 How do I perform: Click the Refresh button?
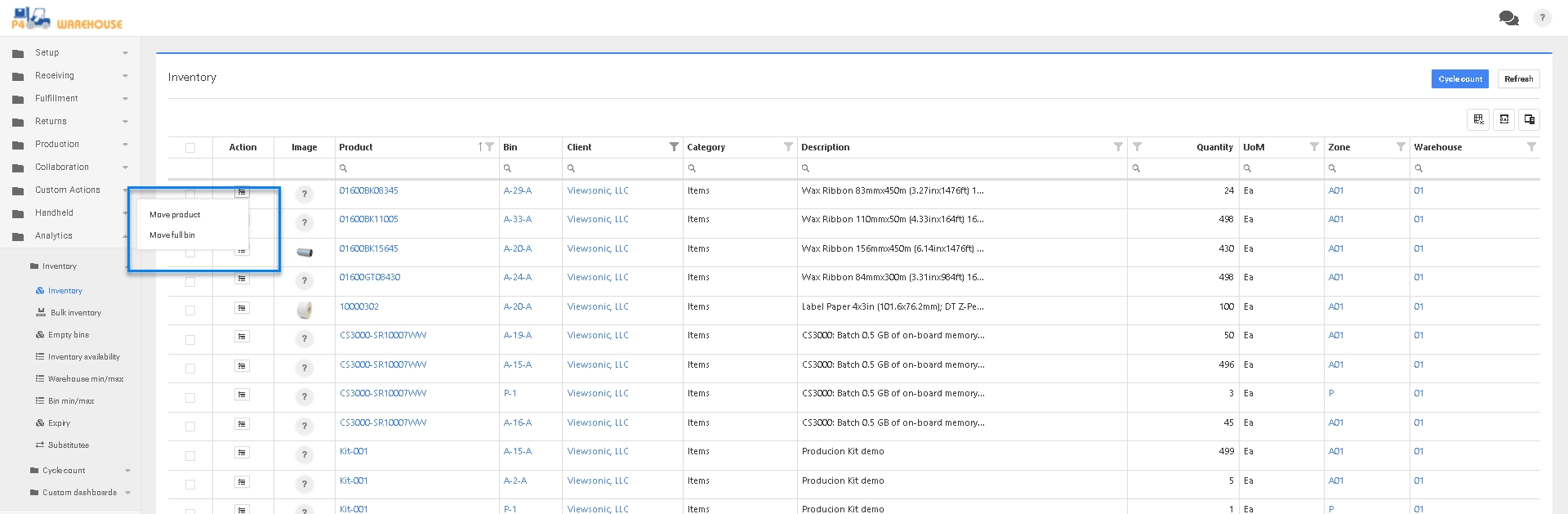[1518, 79]
